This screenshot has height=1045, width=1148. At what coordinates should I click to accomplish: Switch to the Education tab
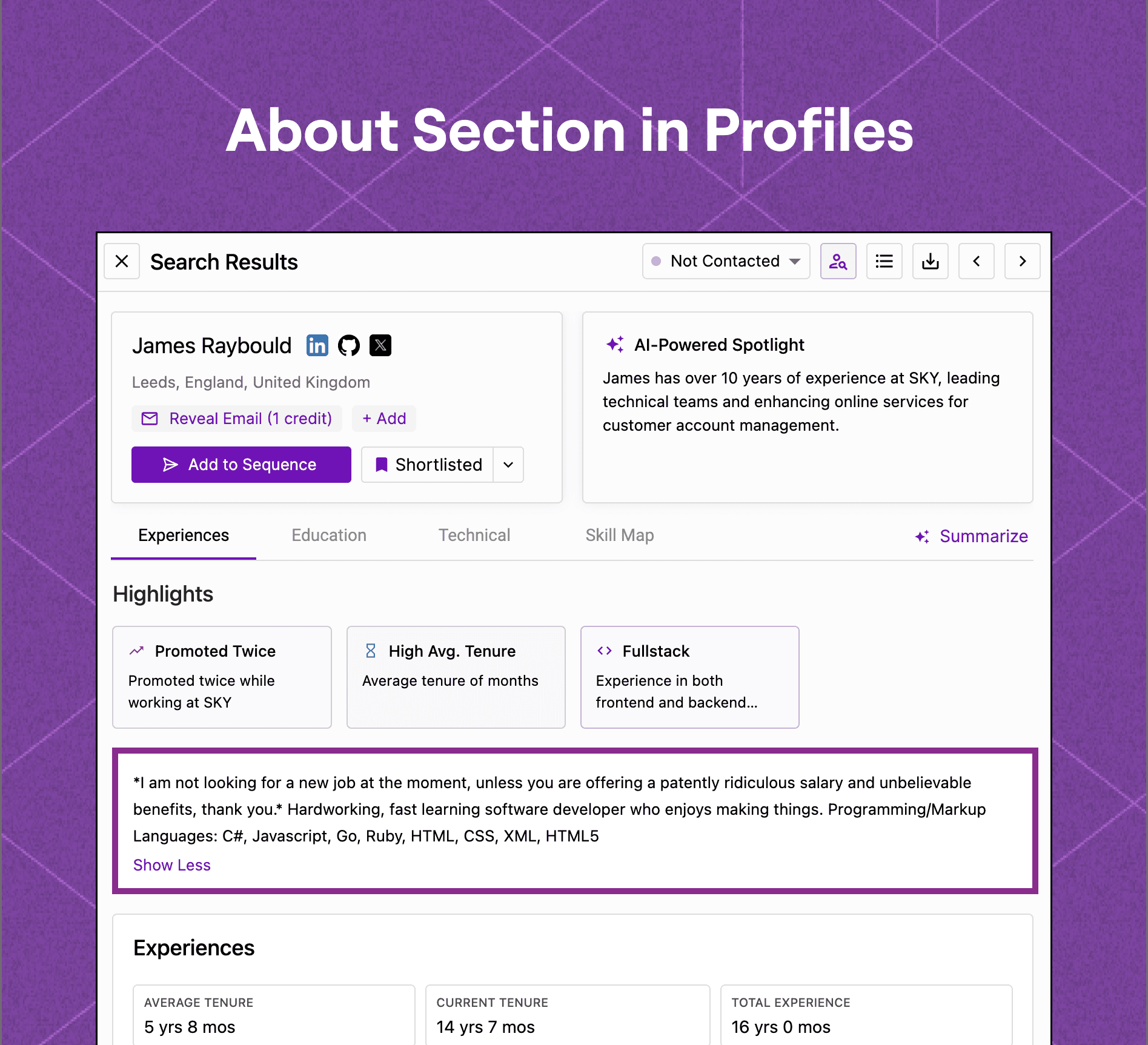[x=329, y=536]
